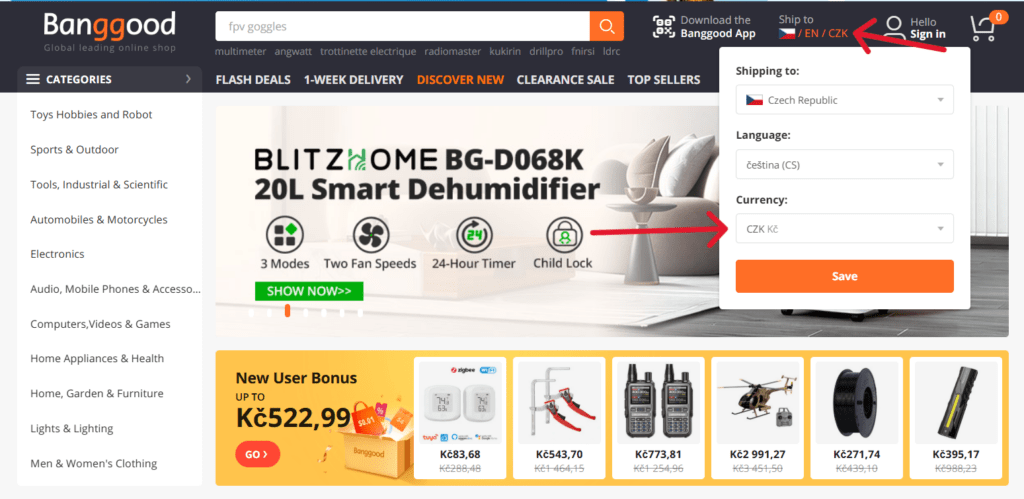Click the orange Save button
The height and width of the screenshot is (499, 1024).
point(844,276)
